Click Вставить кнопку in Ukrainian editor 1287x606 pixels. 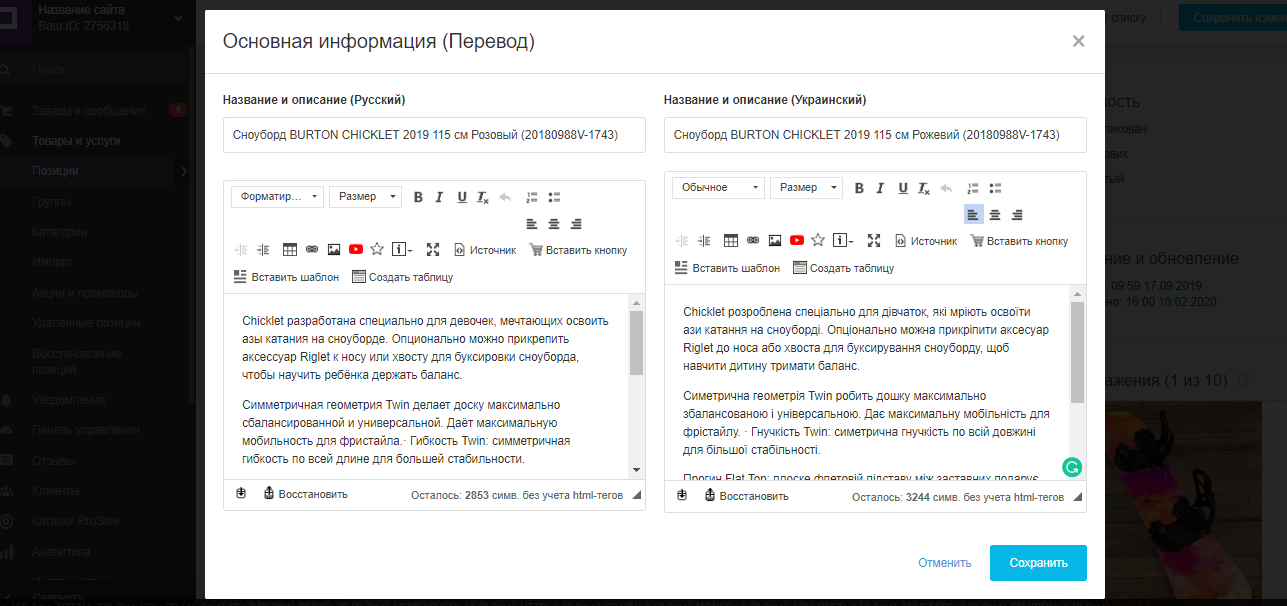[x=1019, y=241]
